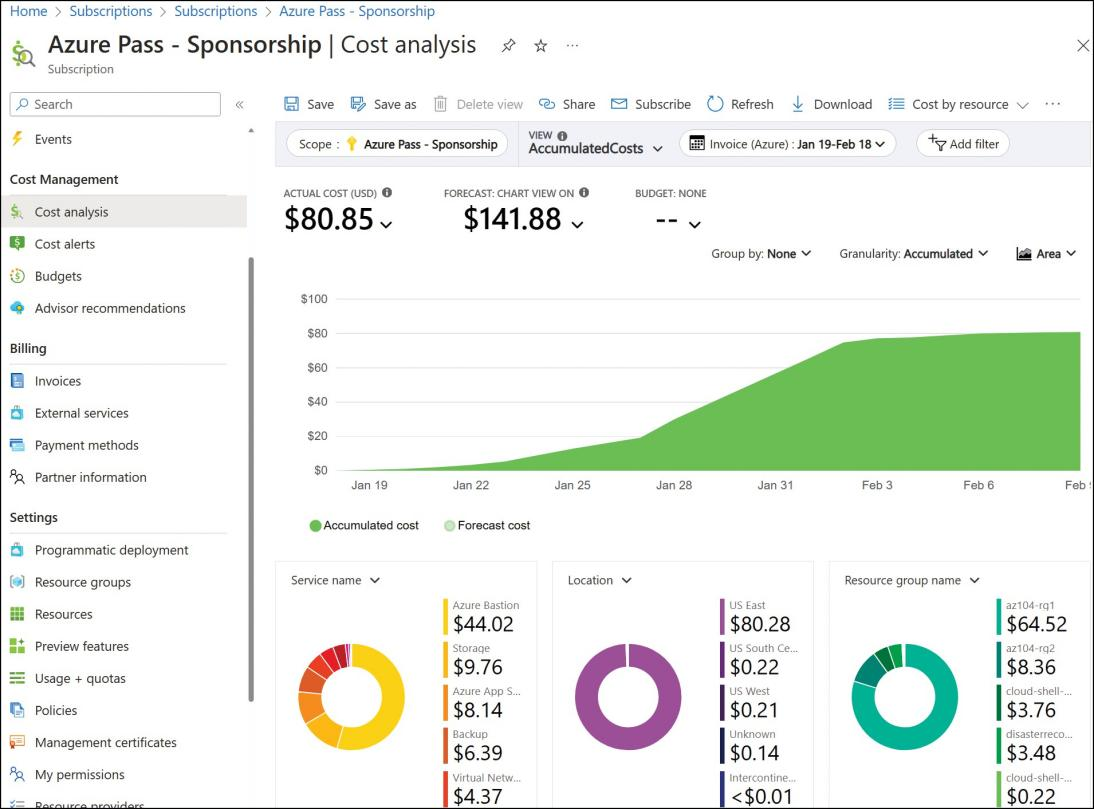Click Save as in toolbar
The height and width of the screenshot is (809, 1094).
coord(383,104)
